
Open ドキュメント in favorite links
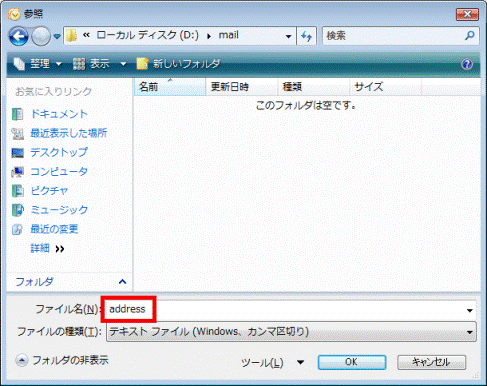click(x=59, y=114)
